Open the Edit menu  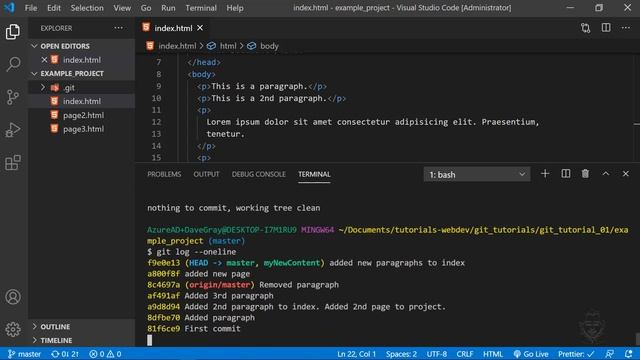(x=53, y=8)
